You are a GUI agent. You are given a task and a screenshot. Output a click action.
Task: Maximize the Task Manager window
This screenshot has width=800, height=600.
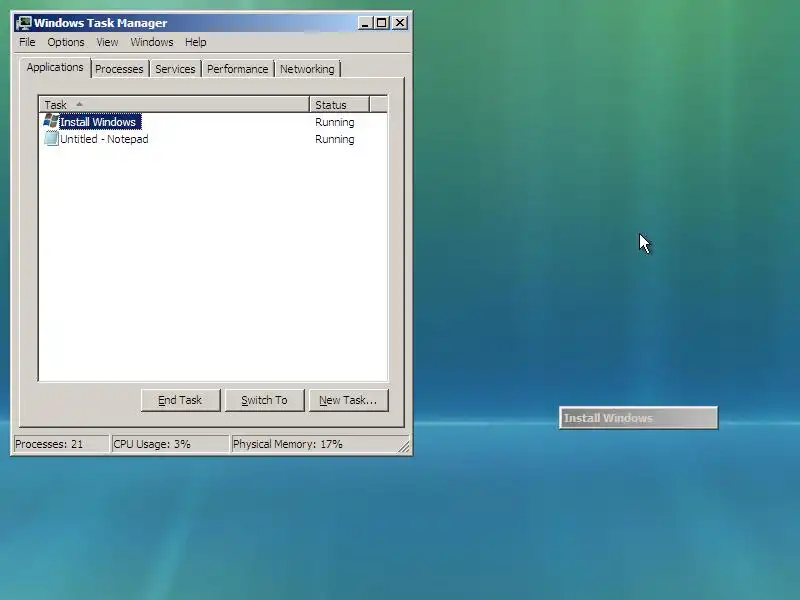coord(382,23)
